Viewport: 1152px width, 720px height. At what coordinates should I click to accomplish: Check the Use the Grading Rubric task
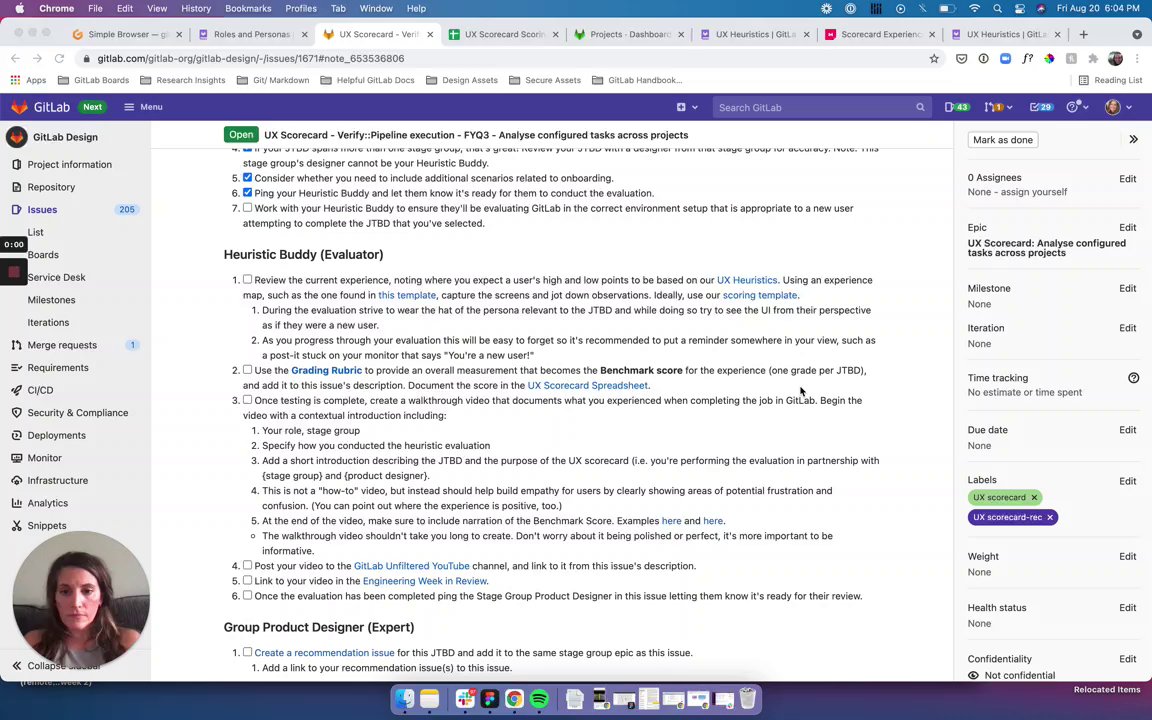point(248,370)
